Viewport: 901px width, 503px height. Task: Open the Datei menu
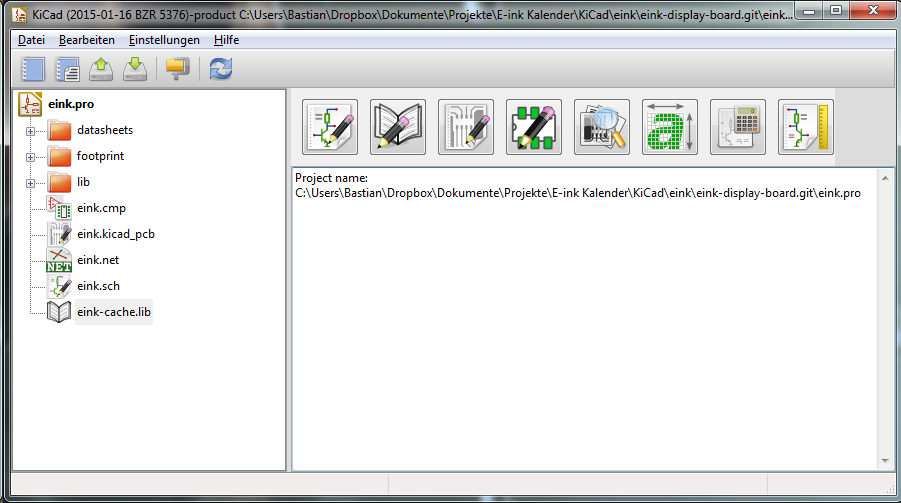[32, 40]
